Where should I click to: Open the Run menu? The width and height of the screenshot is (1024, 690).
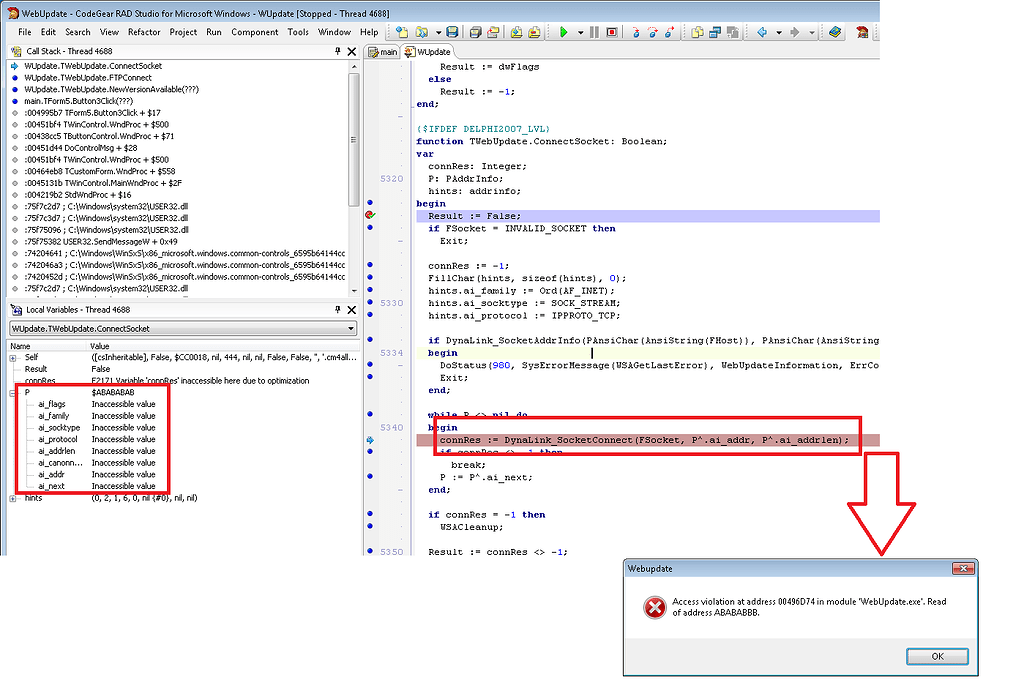212,31
